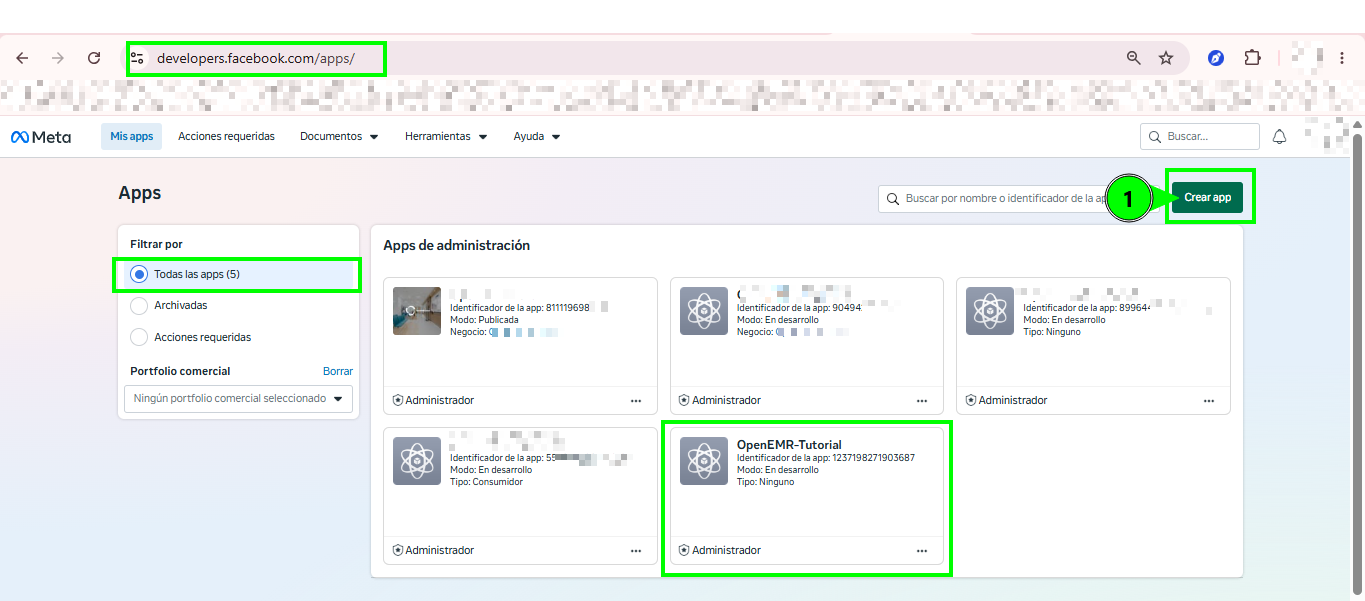Select Todas las apps (5) filter
The width and height of the screenshot is (1365, 601).
tap(238, 274)
